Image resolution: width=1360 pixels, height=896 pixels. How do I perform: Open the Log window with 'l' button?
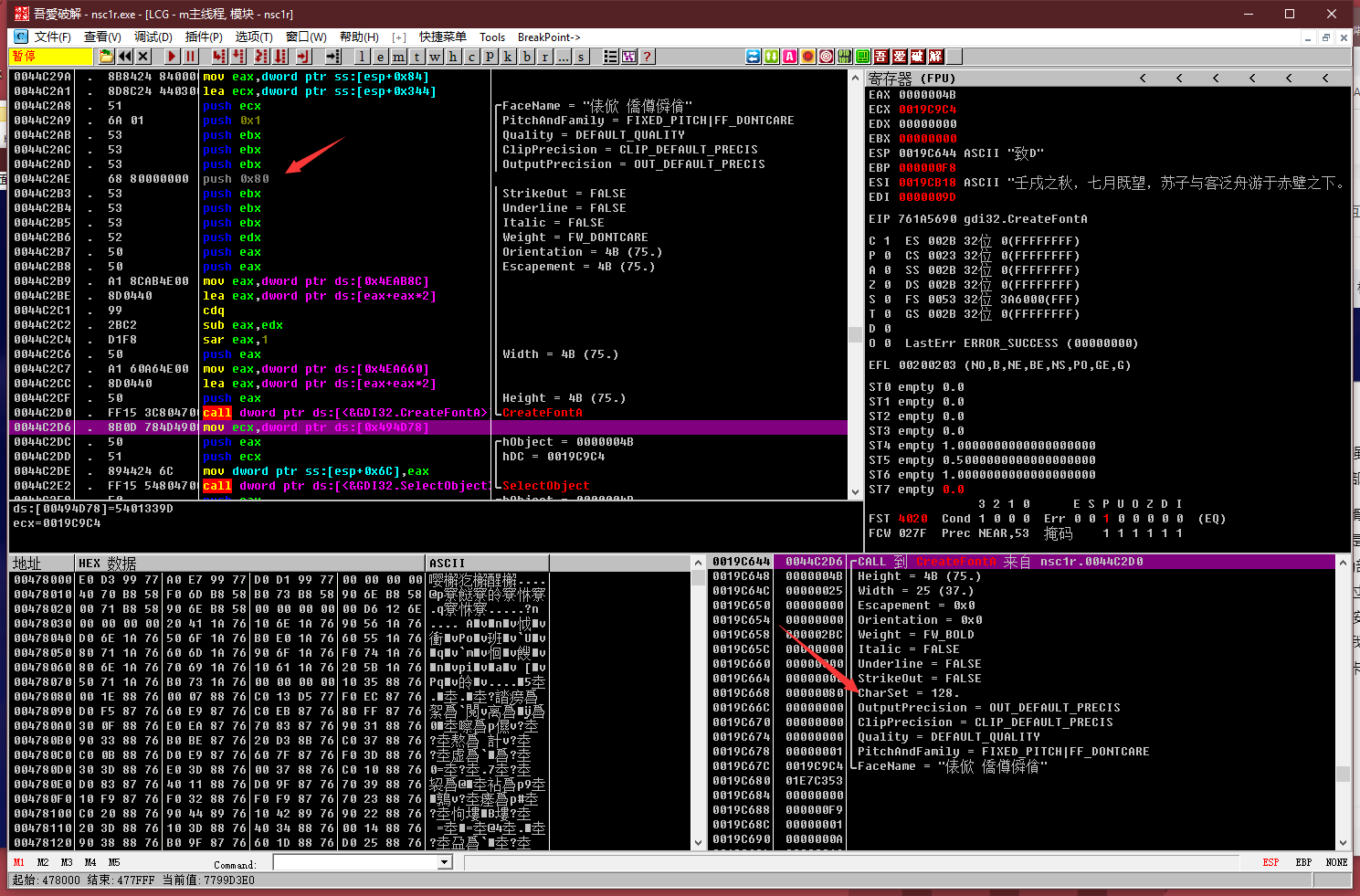(362, 57)
